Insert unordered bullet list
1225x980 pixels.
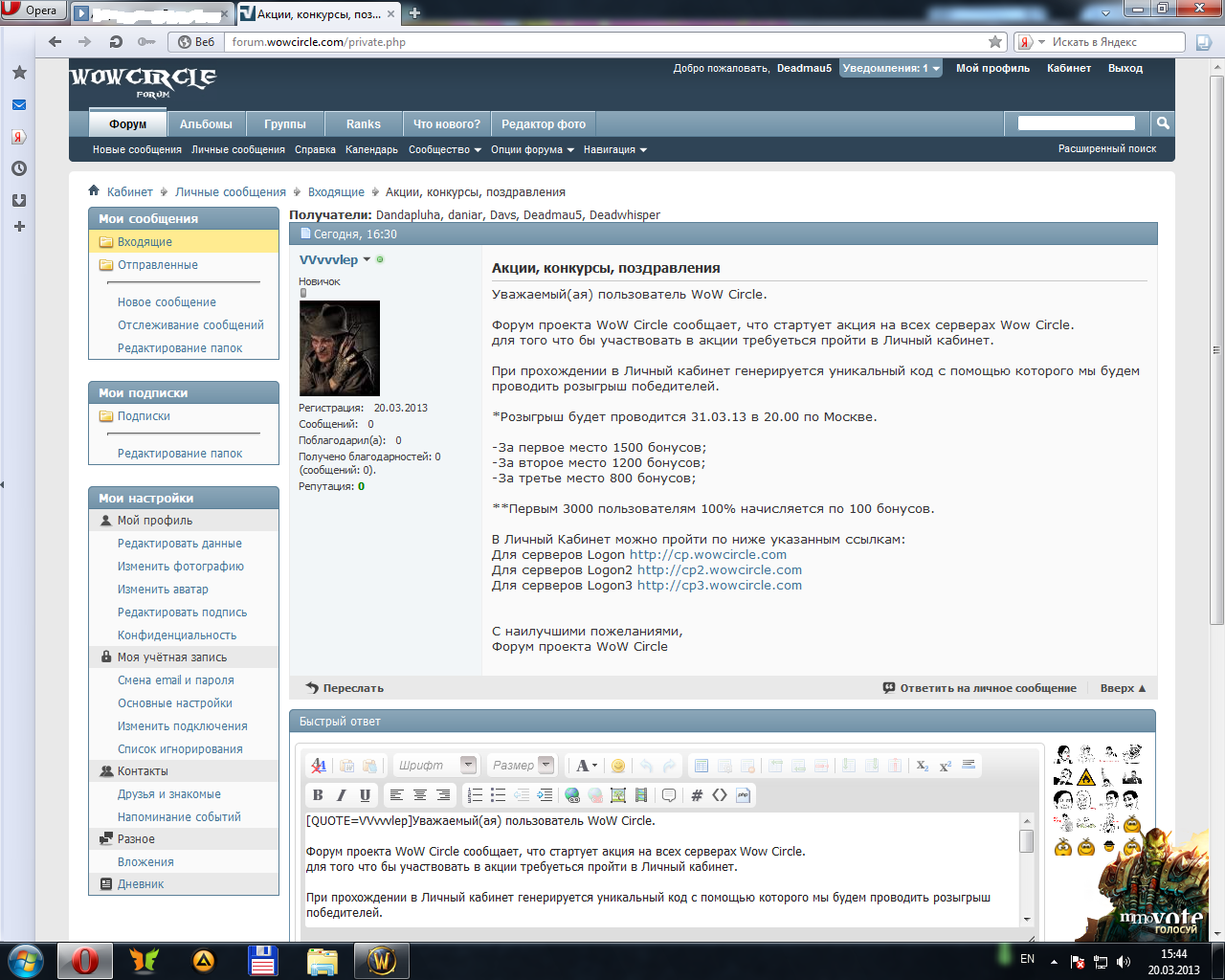click(x=498, y=795)
